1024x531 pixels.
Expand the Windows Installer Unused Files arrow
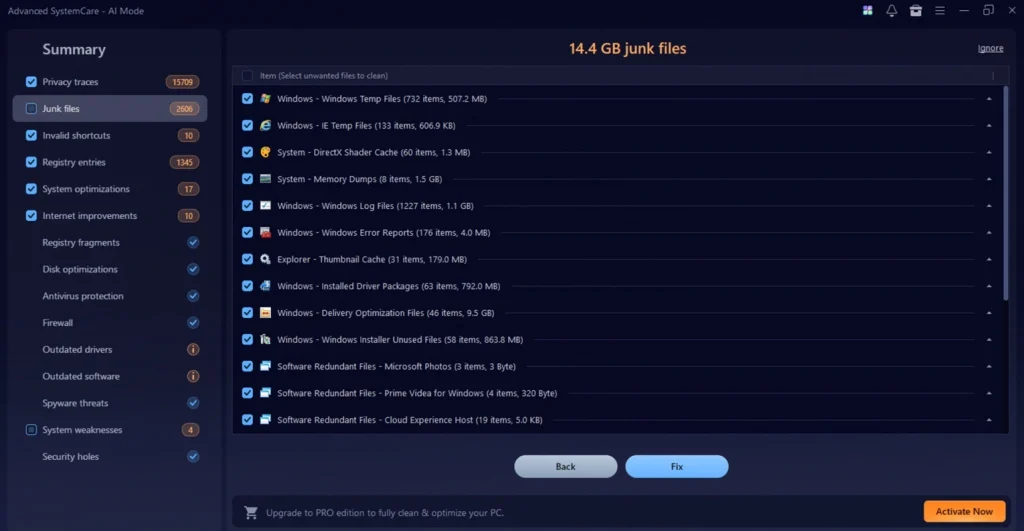989,340
